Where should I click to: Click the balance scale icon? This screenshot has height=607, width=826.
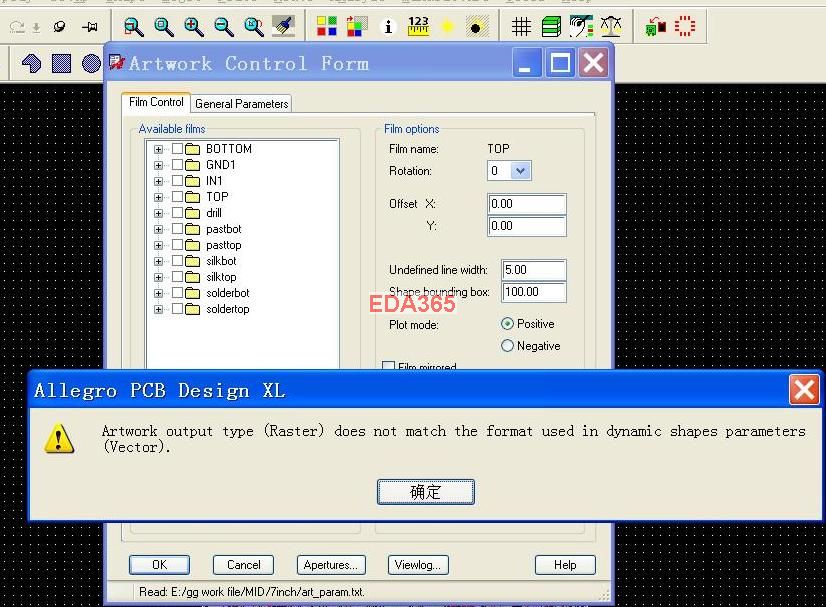pyautogui.click(x=611, y=26)
